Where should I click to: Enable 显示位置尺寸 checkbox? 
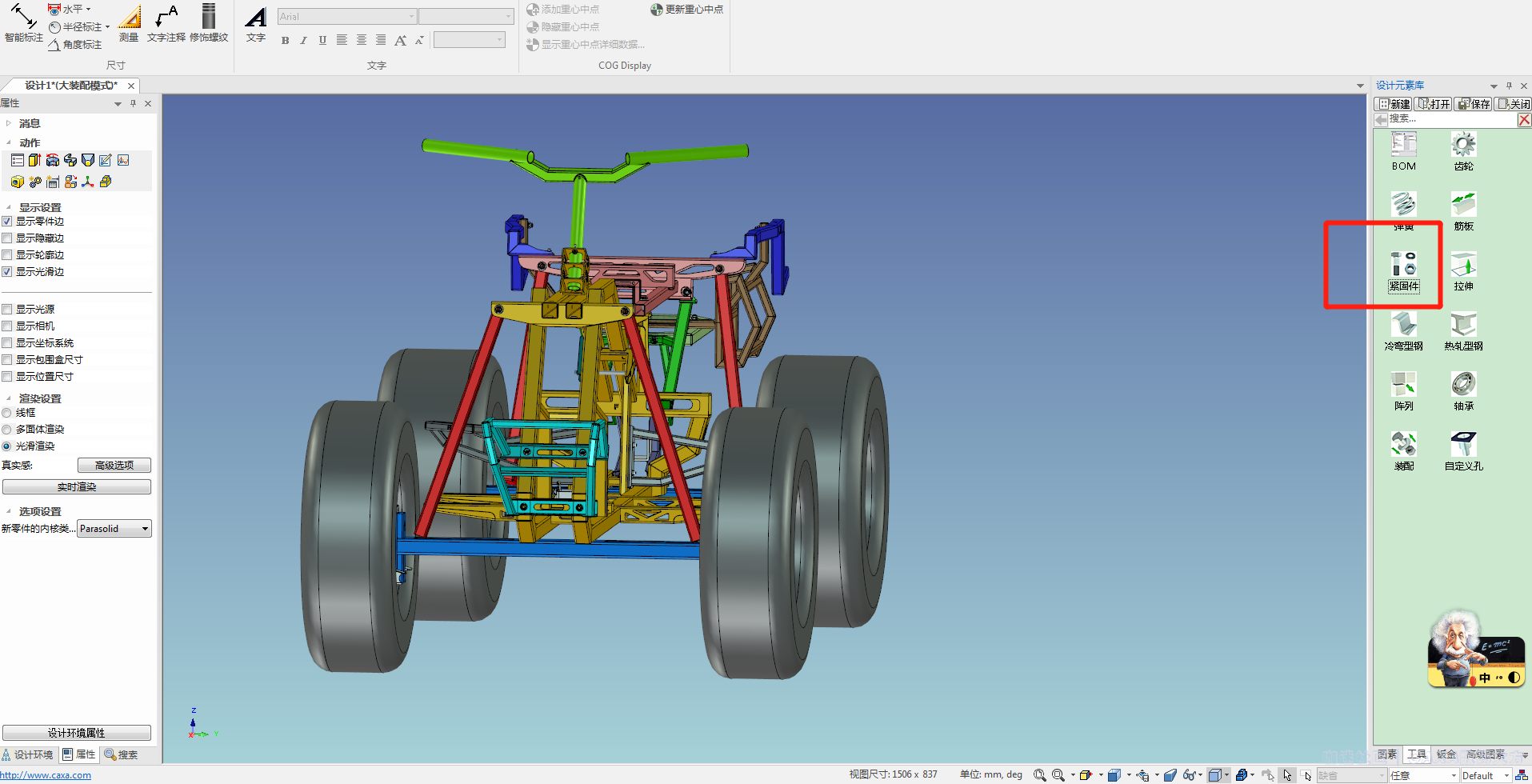pyautogui.click(x=7, y=377)
